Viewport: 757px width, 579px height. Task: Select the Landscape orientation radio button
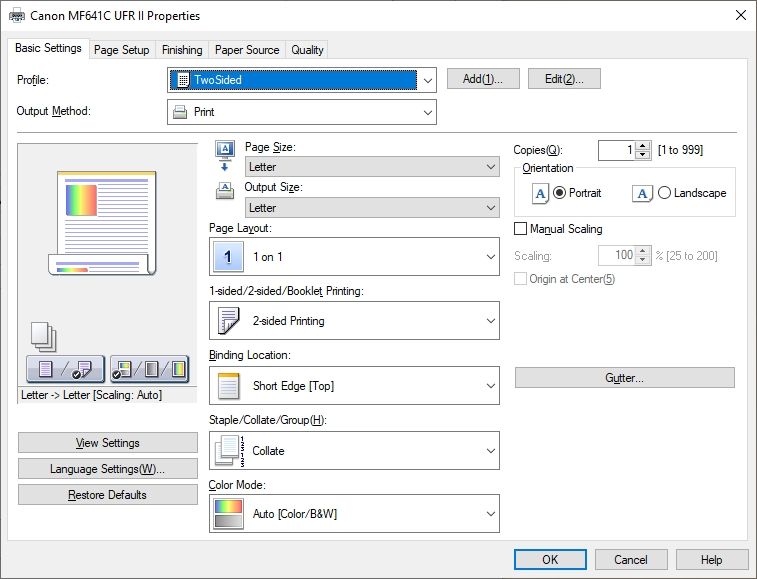point(665,193)
